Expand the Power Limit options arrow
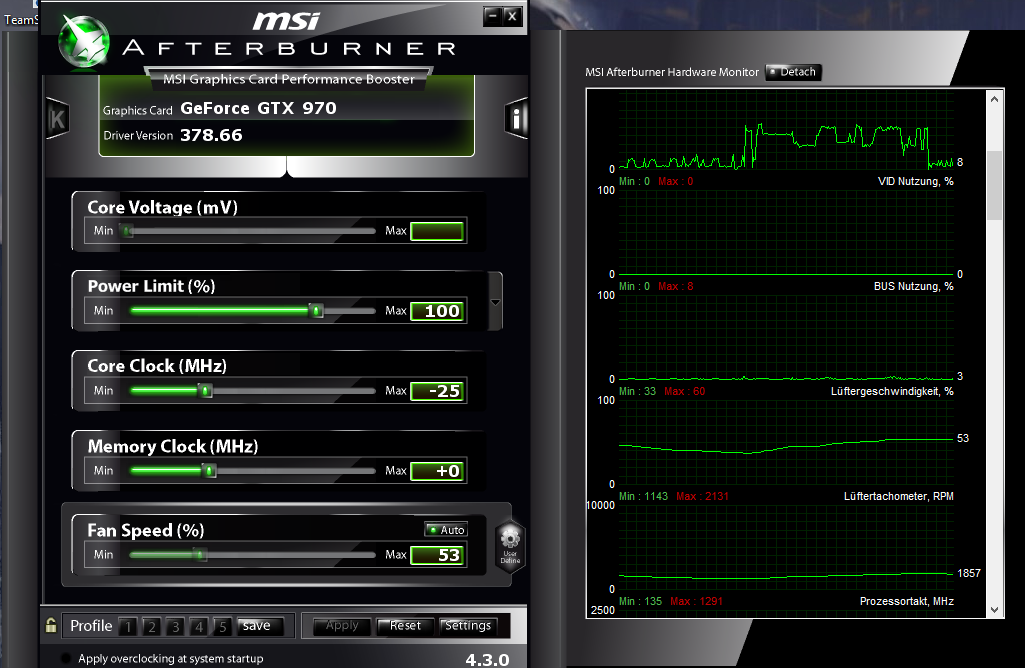Viewport: 1025px width, 668px height. 495,302
